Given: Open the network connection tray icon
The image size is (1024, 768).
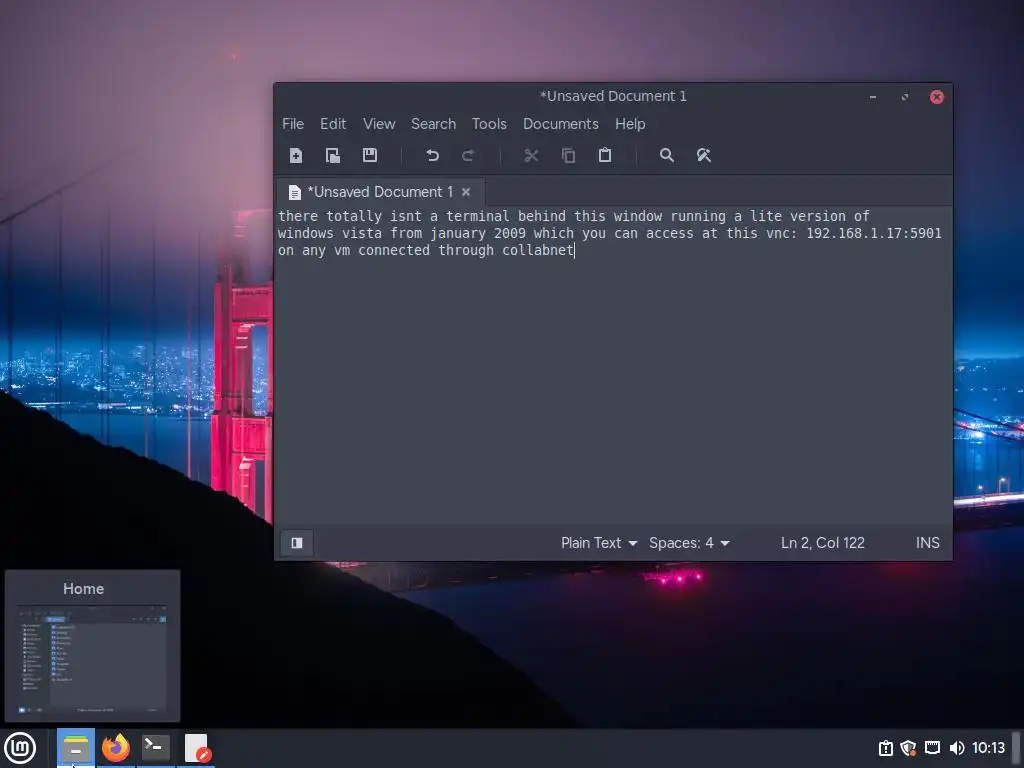Looking at the screenshot, I should [933, 748].
